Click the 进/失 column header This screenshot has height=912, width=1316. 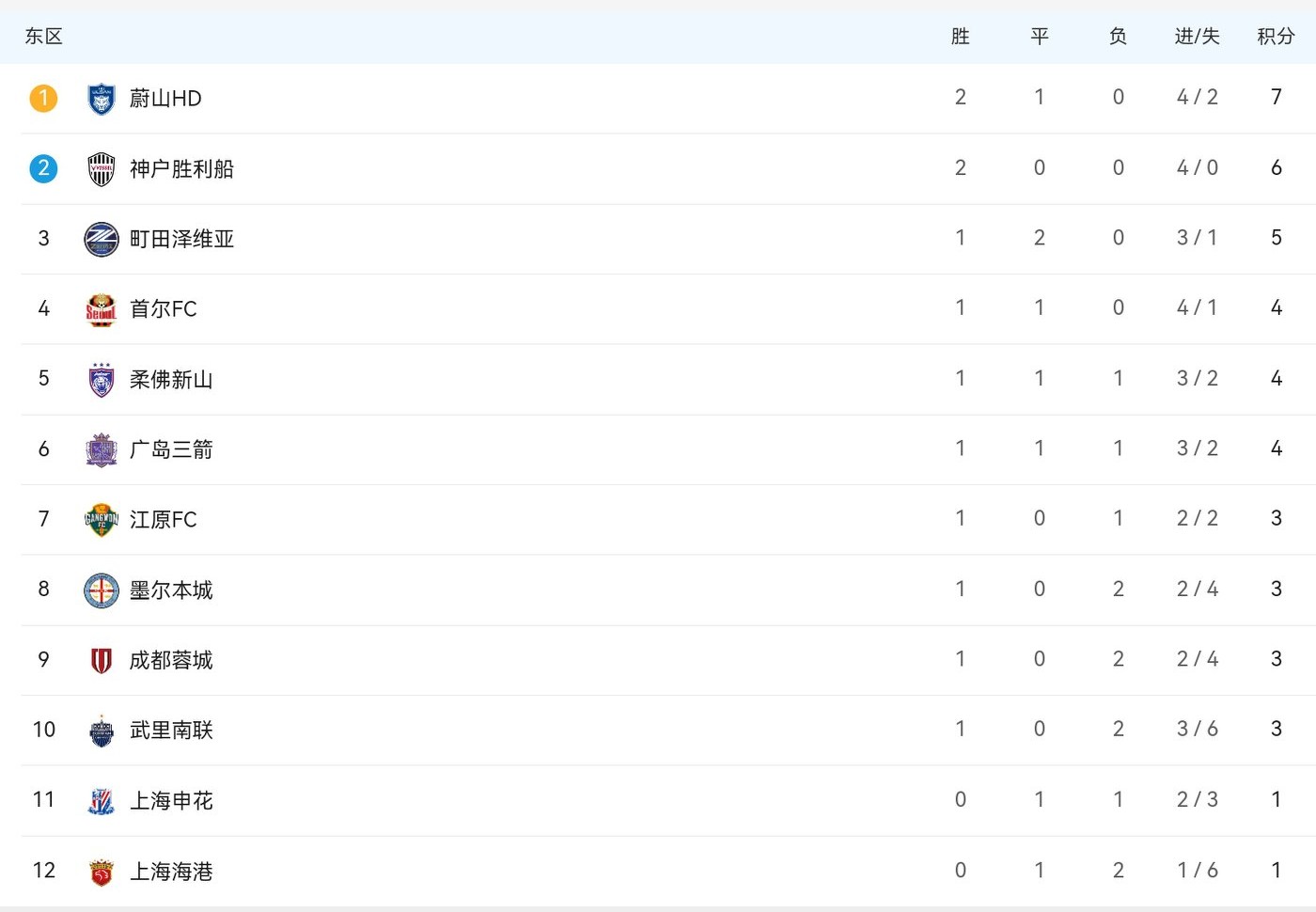pos(1197,37)
